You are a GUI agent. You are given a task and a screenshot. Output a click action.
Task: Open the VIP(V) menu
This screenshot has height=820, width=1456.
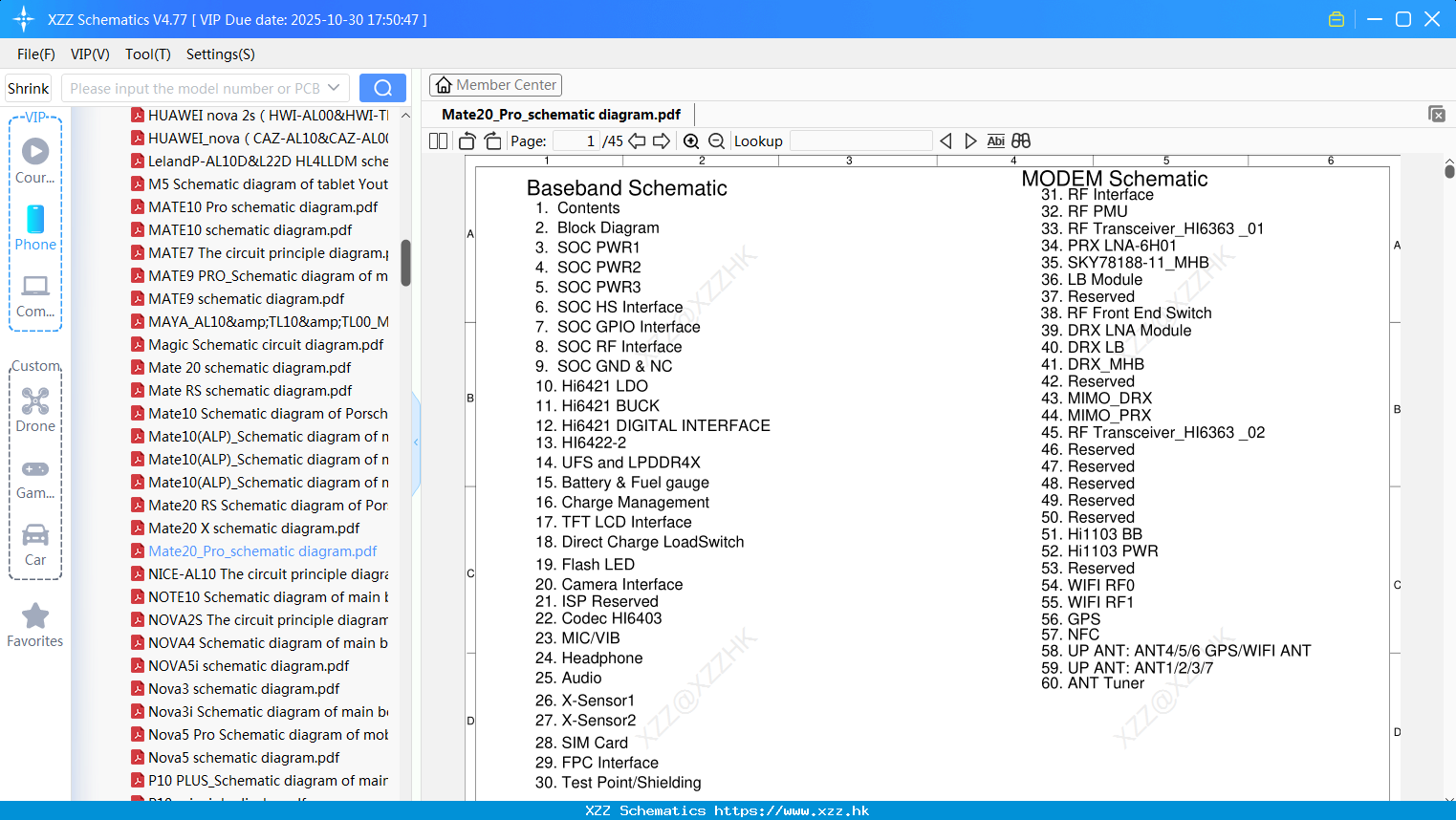click(90, 54)
